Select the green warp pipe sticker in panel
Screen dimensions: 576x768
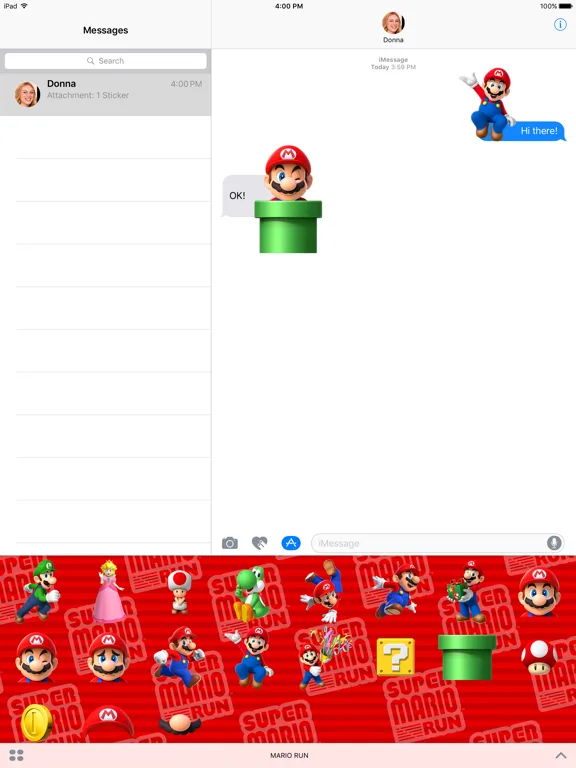tap(467, 657)
